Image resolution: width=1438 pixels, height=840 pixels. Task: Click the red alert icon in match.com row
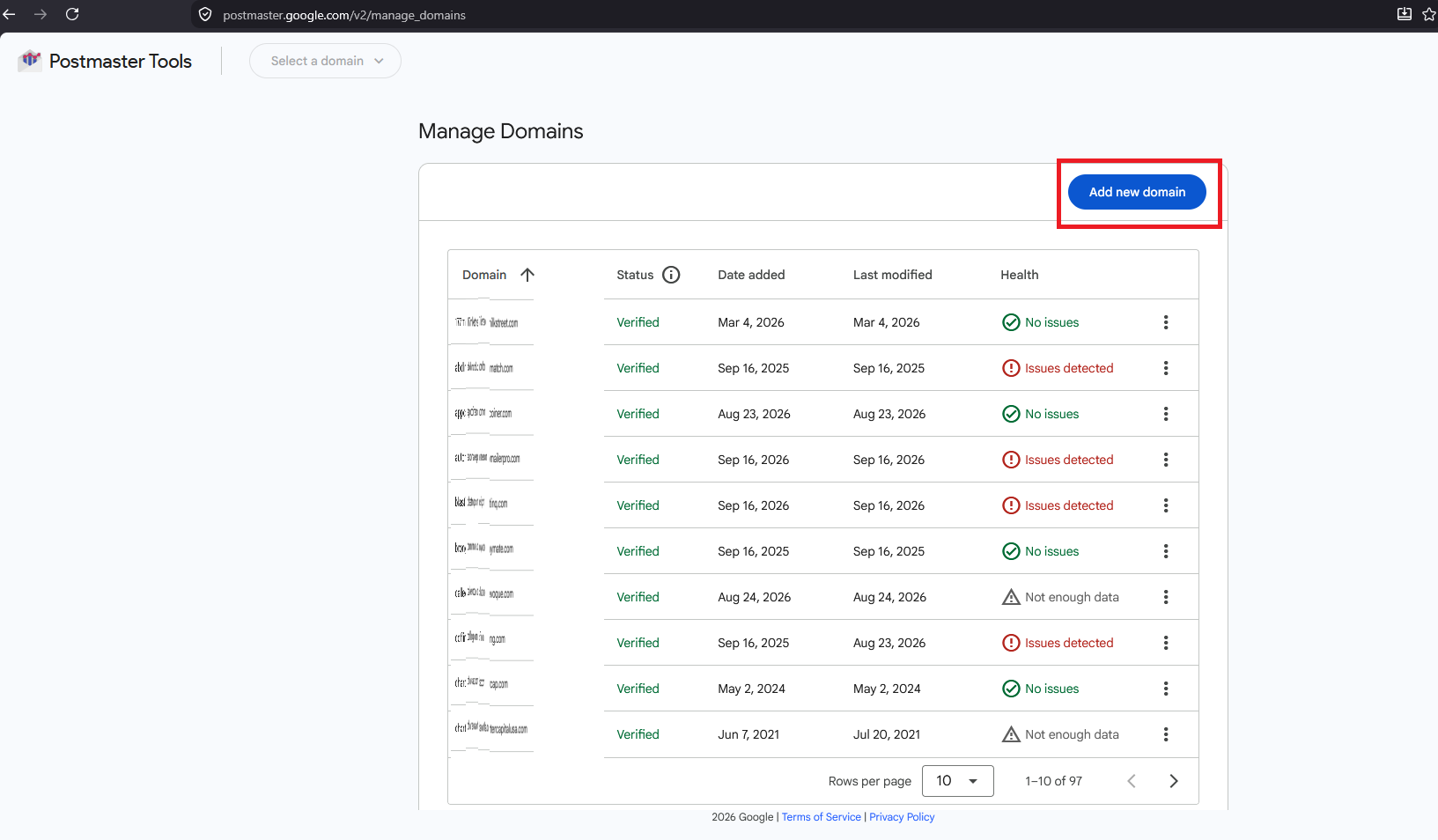[1011, 368]
